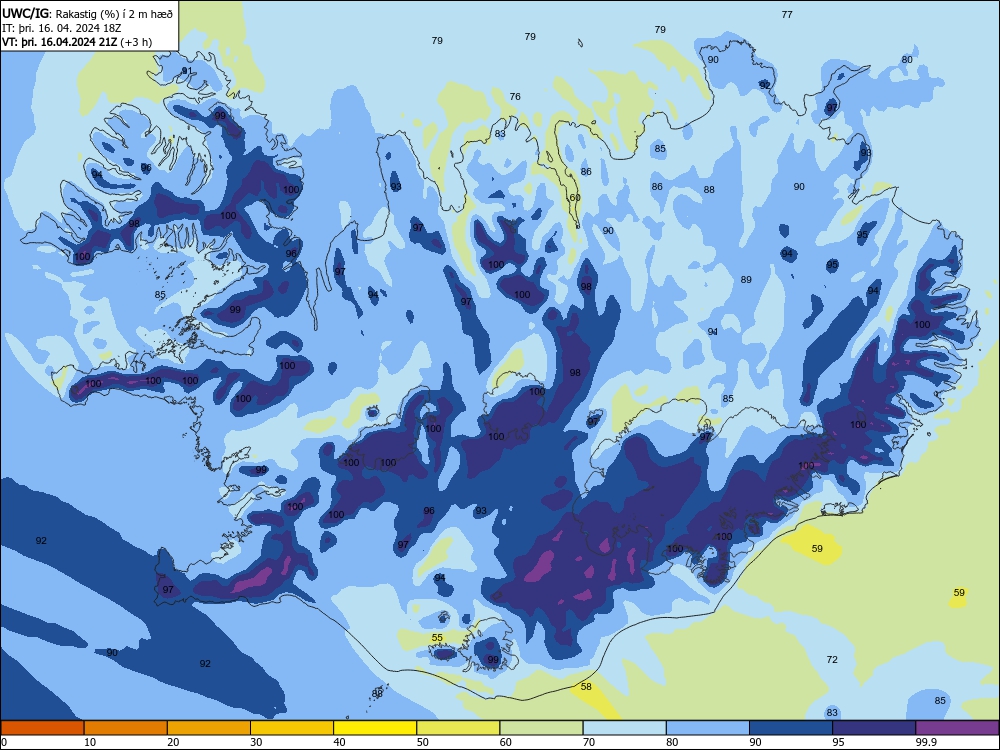The image size is (1000, 750).
Task: Click the color scale tick label '50'
Action: pos(422,742)
